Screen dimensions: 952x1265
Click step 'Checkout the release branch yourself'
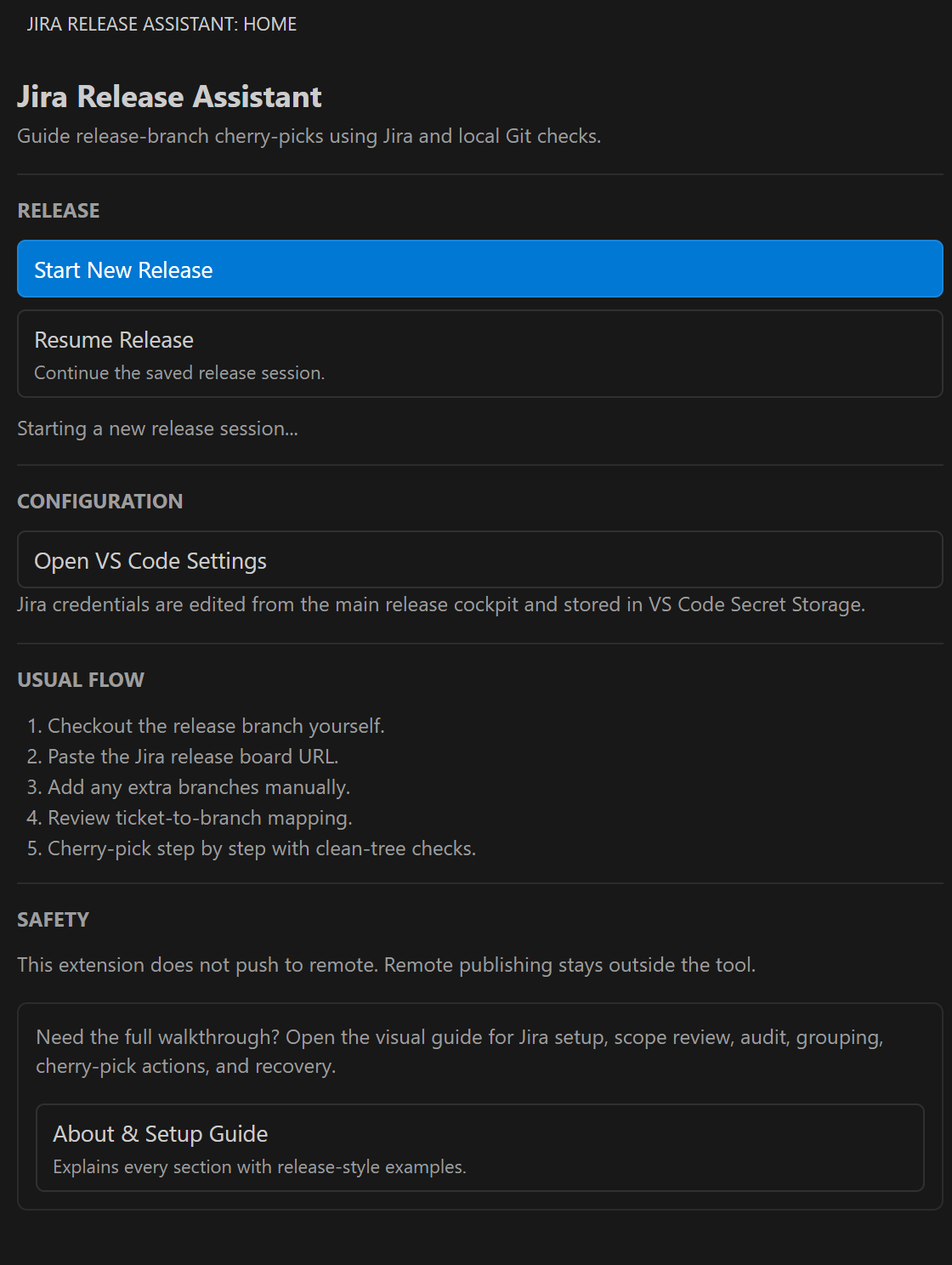(216, 726)
